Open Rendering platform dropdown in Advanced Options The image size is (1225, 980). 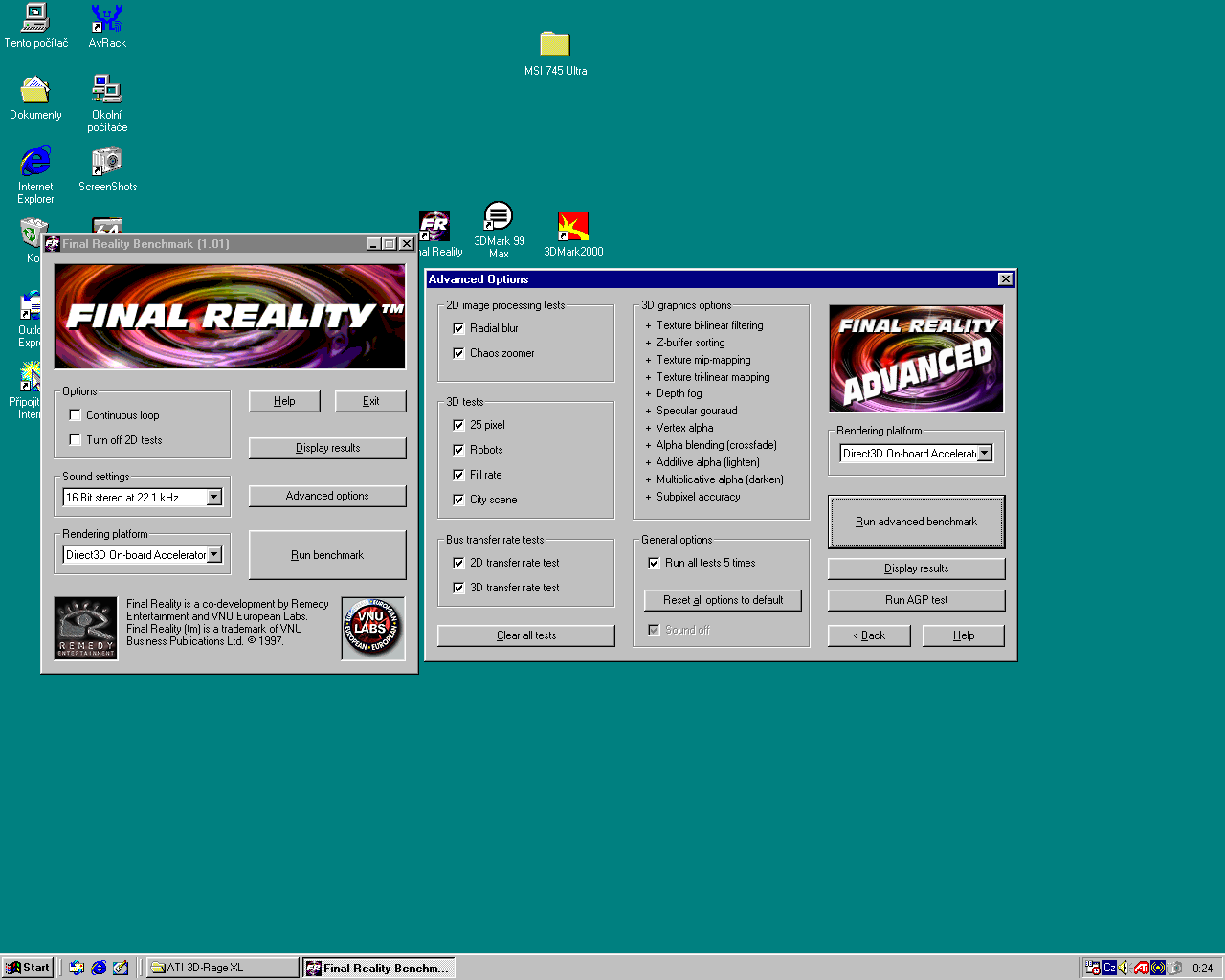(984, 454)
